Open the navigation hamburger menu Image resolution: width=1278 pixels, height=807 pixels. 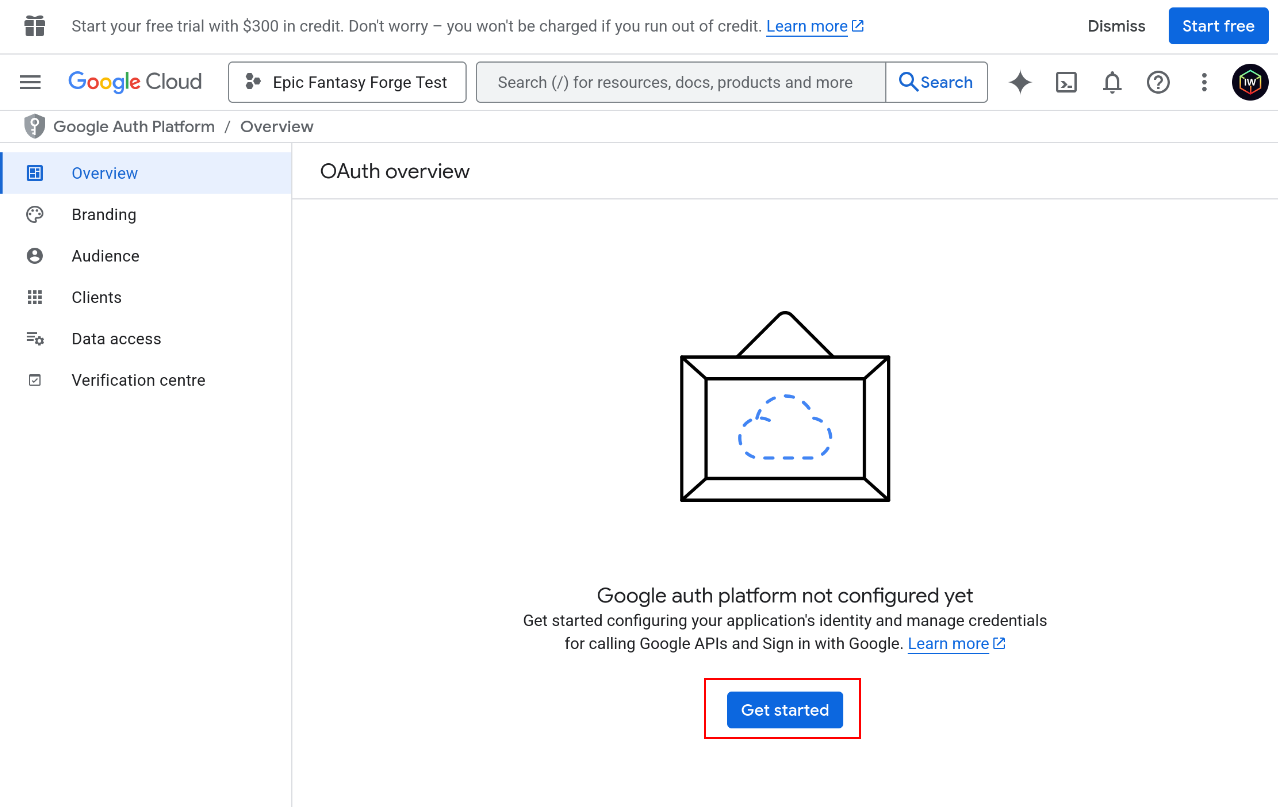point(30,82)
